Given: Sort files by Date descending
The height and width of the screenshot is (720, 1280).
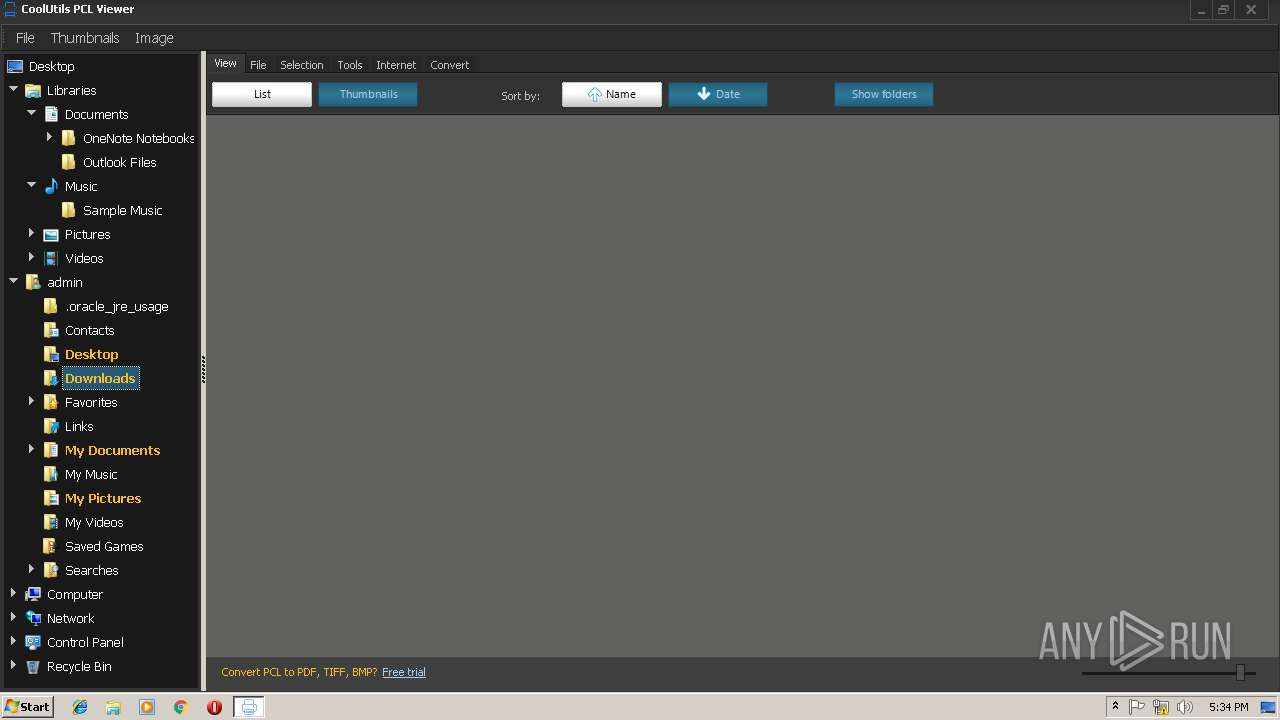Looking at the screenshot, I should (x=718, y=94).
